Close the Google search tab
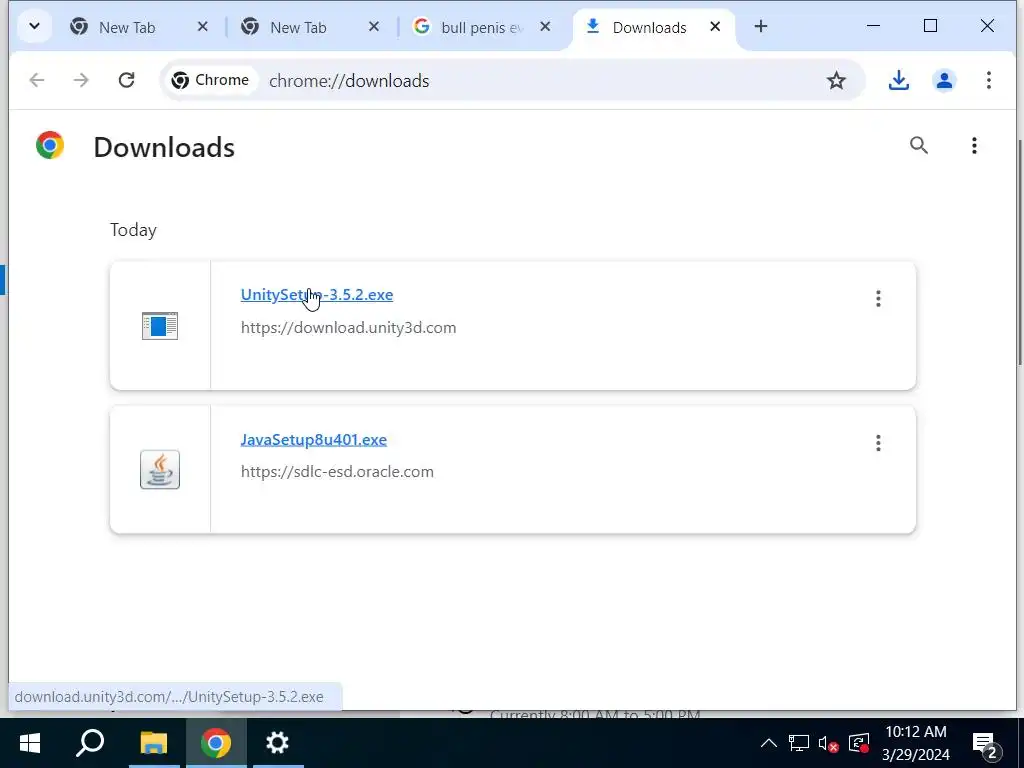Image resolution: width=1024 pixels, height=768 pixels. 545,27
